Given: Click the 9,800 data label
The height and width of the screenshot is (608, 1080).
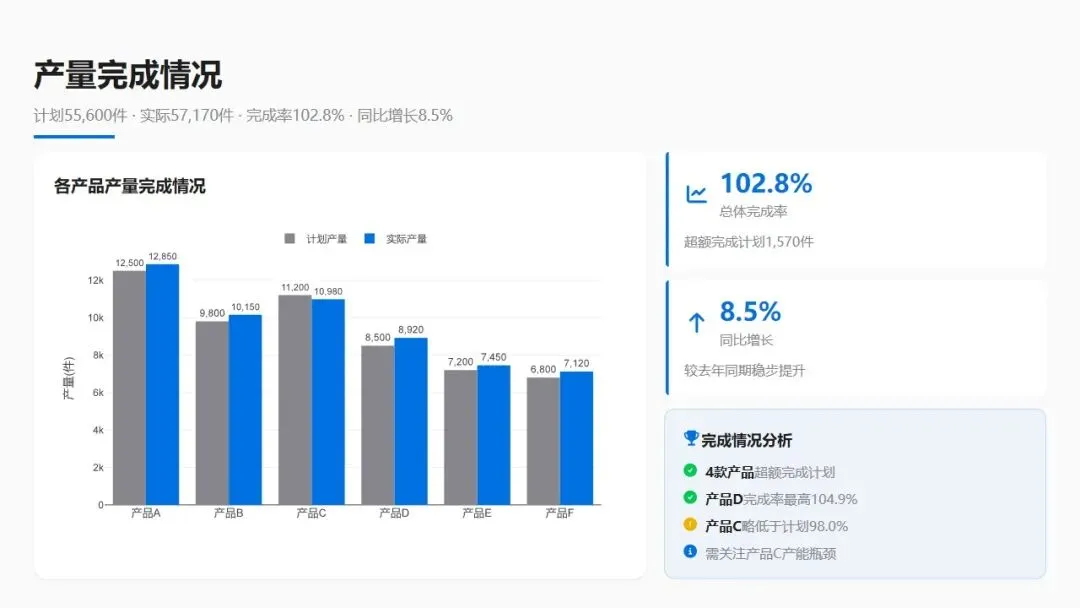Looking at the screenshot, I should [212, 313].
